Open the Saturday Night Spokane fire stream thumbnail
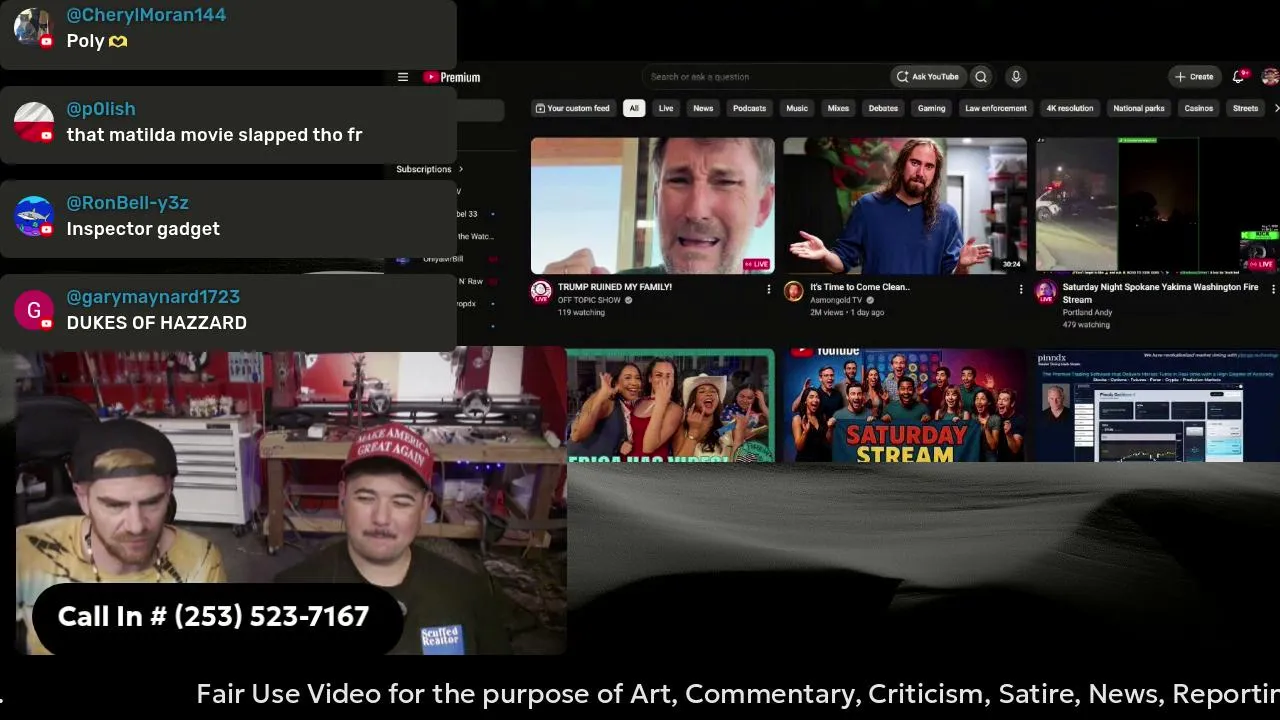Screen dimensions: 1280x720 1157,205
